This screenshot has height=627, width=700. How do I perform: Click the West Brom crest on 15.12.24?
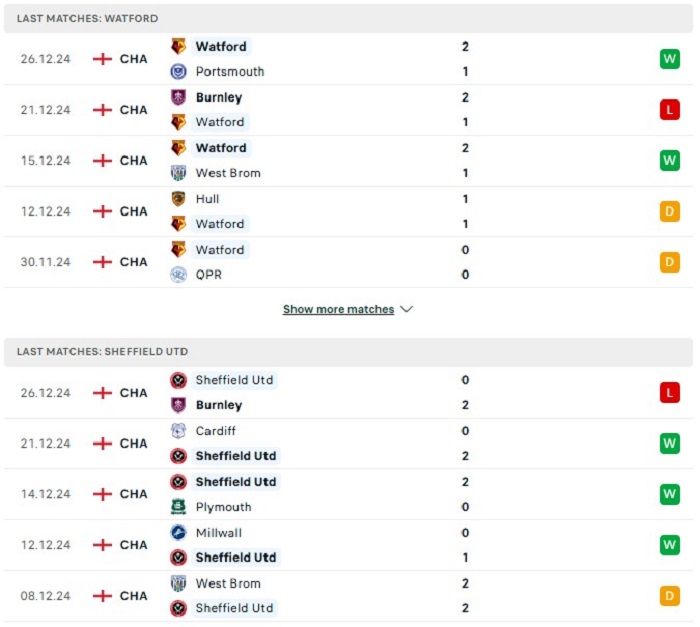[x=178, y=173]
